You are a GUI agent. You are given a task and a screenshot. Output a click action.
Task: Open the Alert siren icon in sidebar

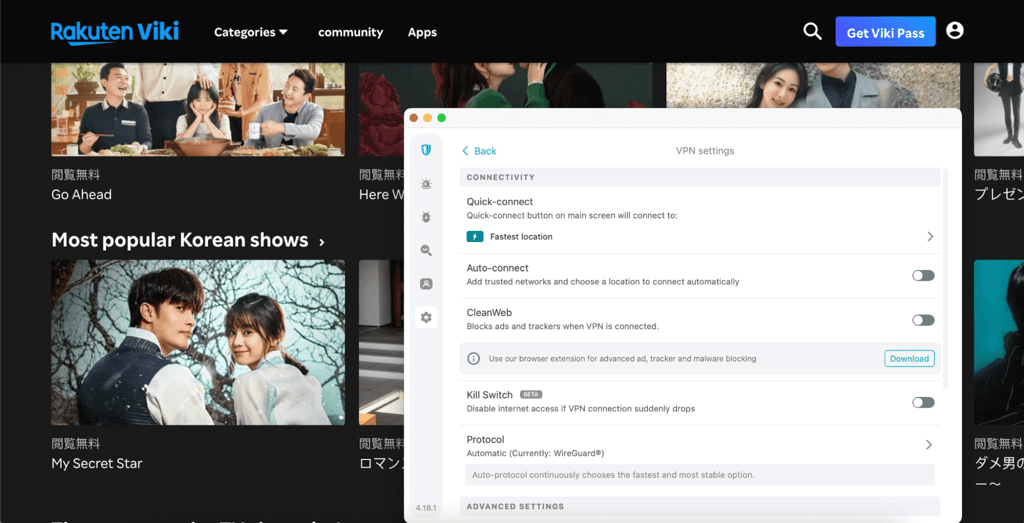[426, 184]
